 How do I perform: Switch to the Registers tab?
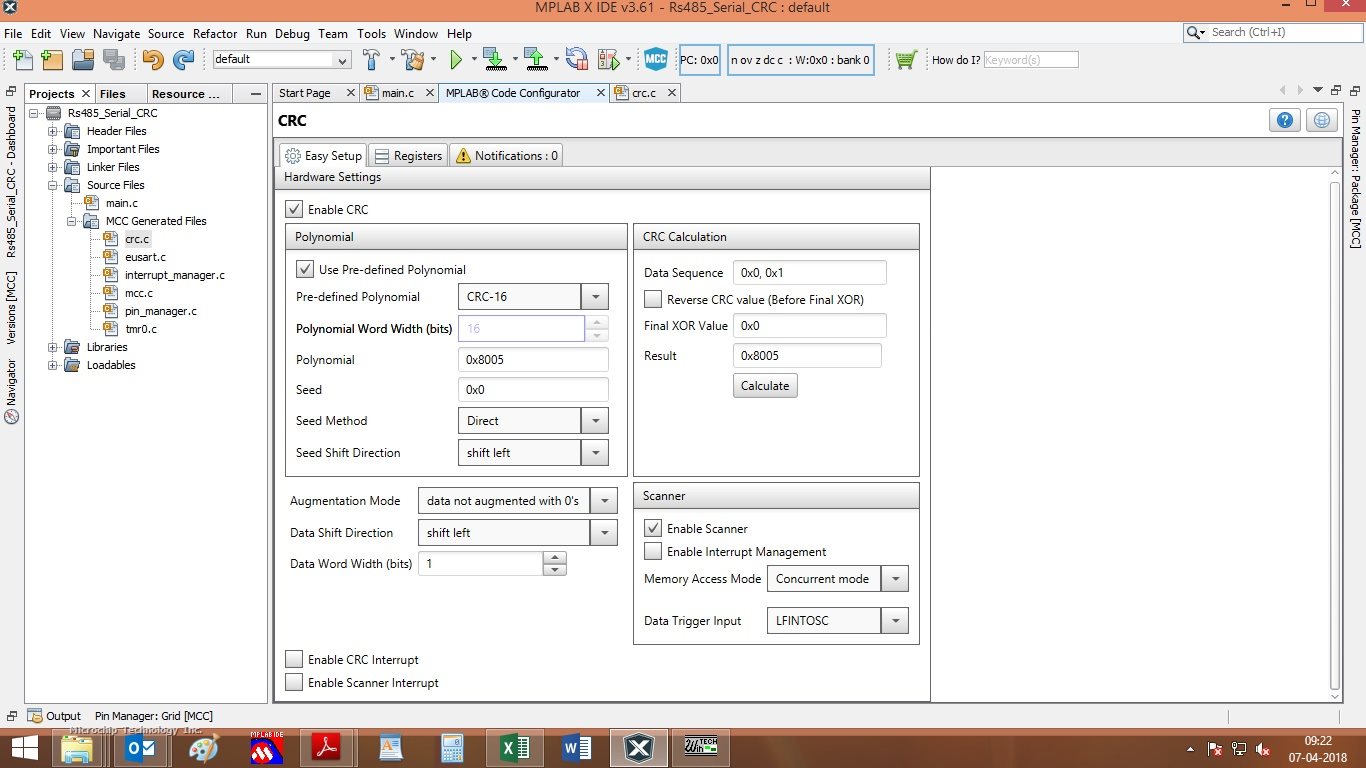408,156
